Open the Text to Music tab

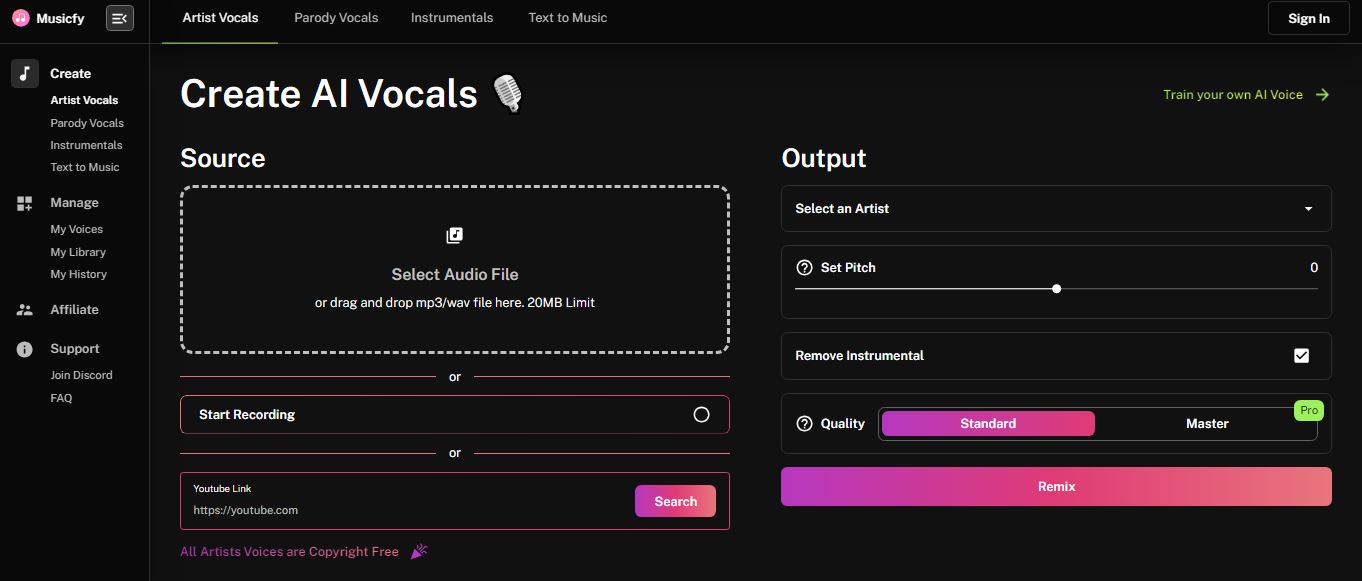567,18
